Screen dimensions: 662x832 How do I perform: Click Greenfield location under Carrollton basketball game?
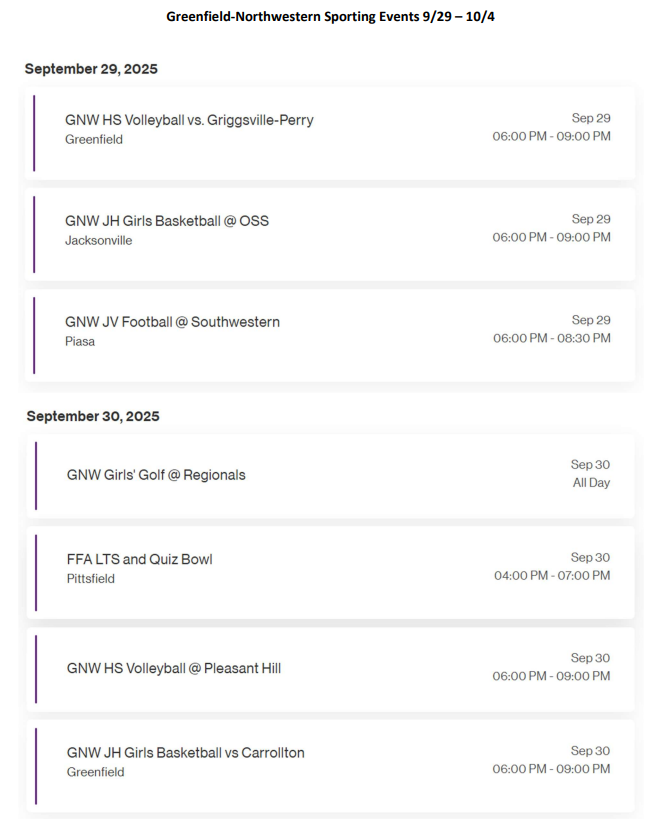point(96,773)
